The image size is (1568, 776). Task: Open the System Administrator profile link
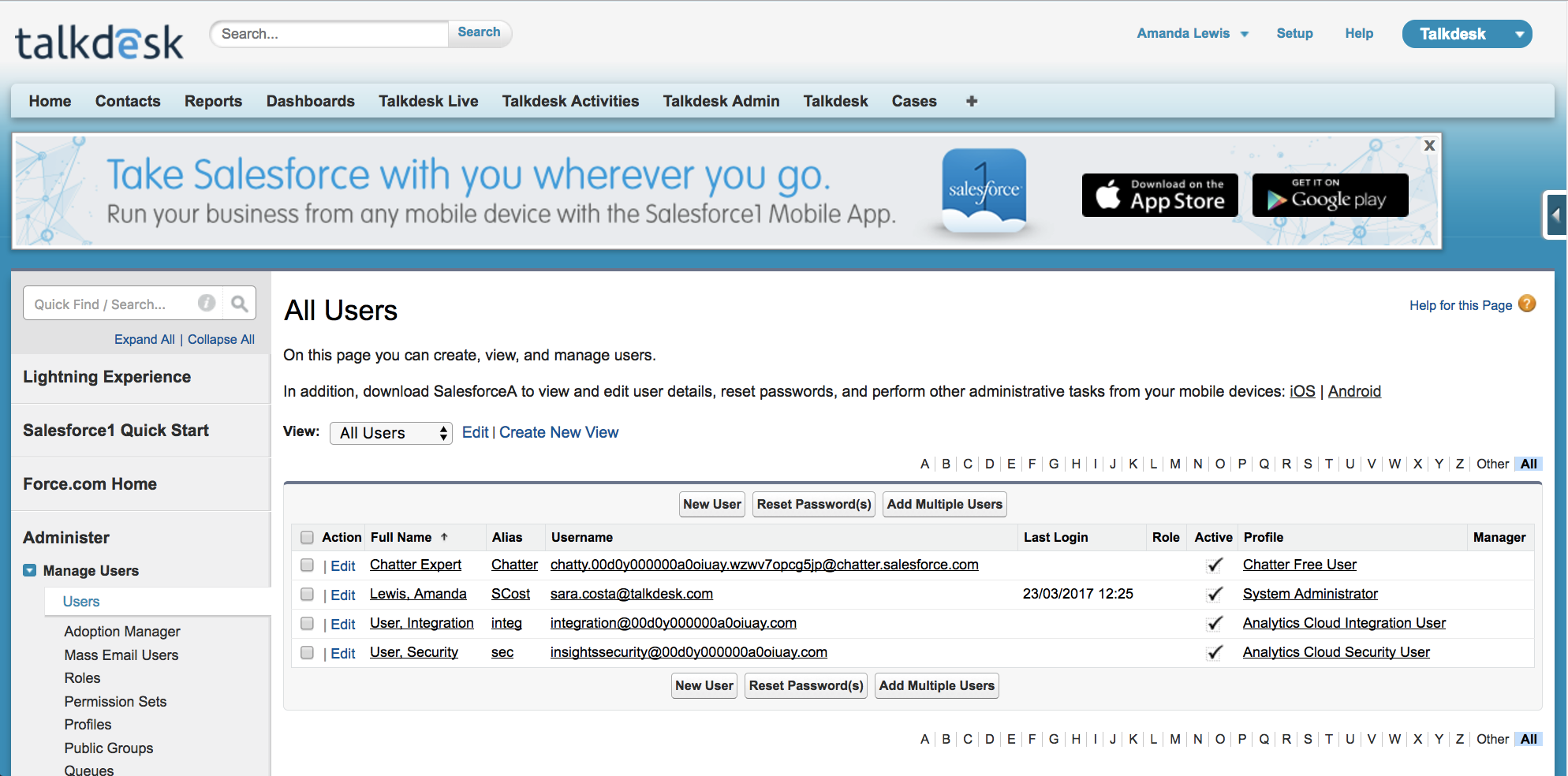coord(1310,594)
